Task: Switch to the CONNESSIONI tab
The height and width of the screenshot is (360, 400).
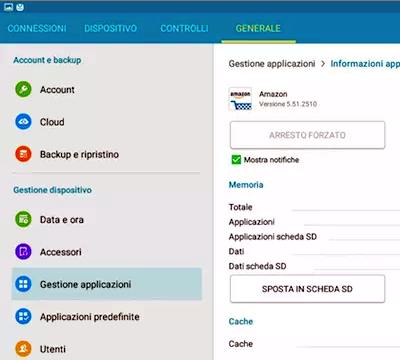Action: (37, 28)
